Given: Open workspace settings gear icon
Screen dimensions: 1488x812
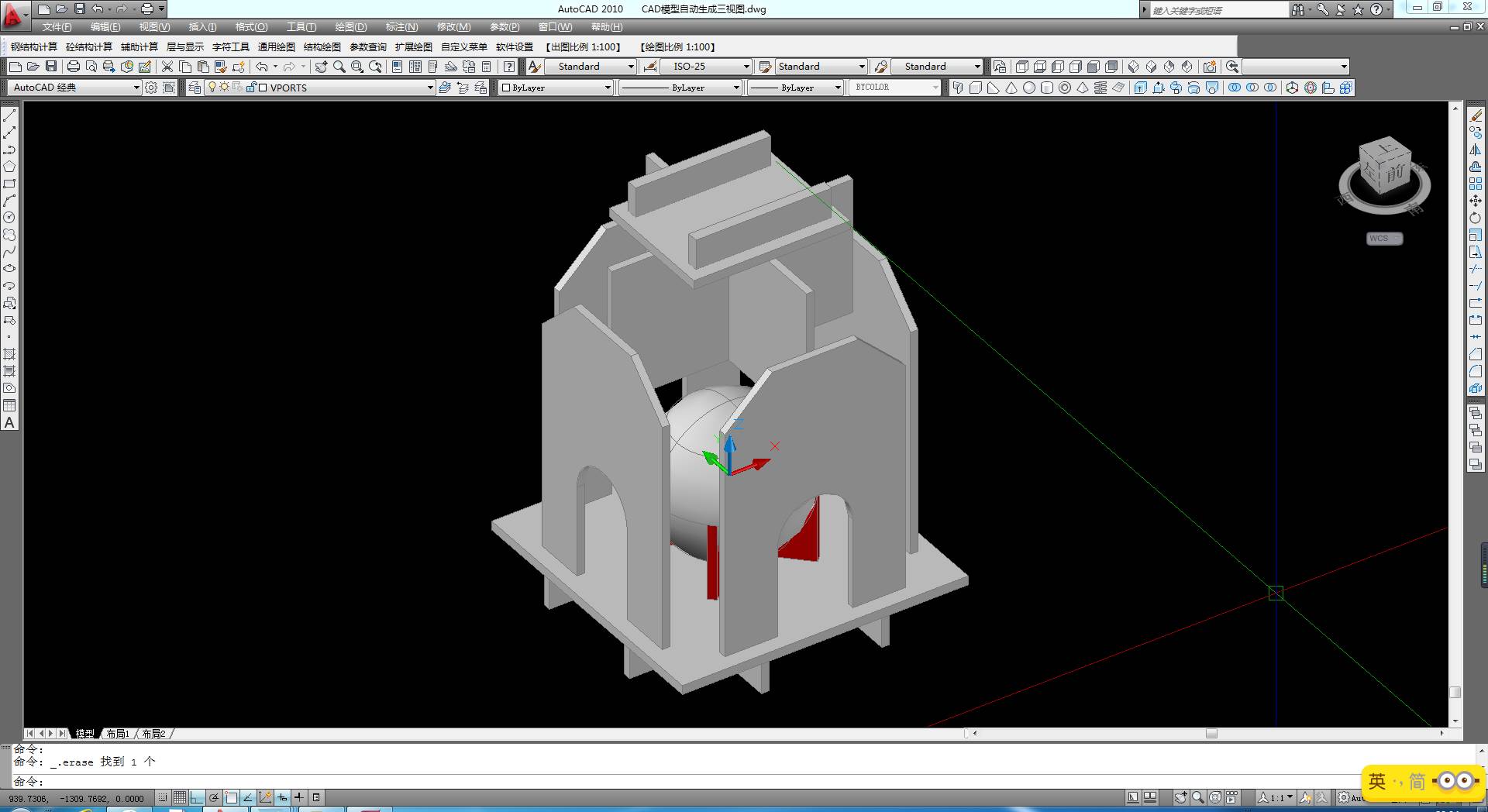Looking at the screenshot, I should (x=151, y=88).
